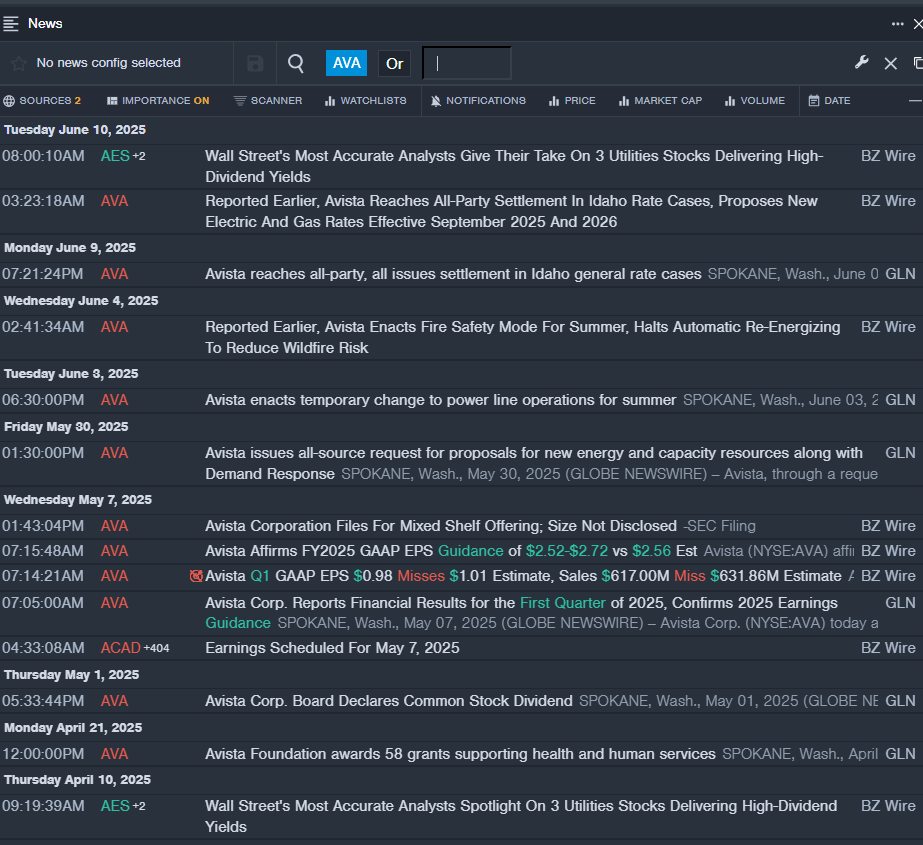
Task: Click +2 tickers badge on 09:19:39AM row
Action: 139,806
